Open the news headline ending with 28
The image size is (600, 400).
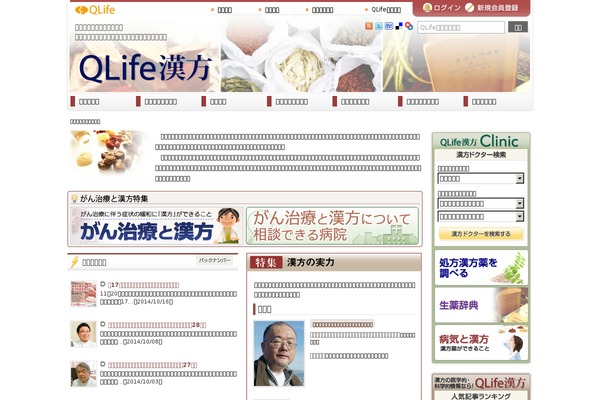(x=157, y=325)
